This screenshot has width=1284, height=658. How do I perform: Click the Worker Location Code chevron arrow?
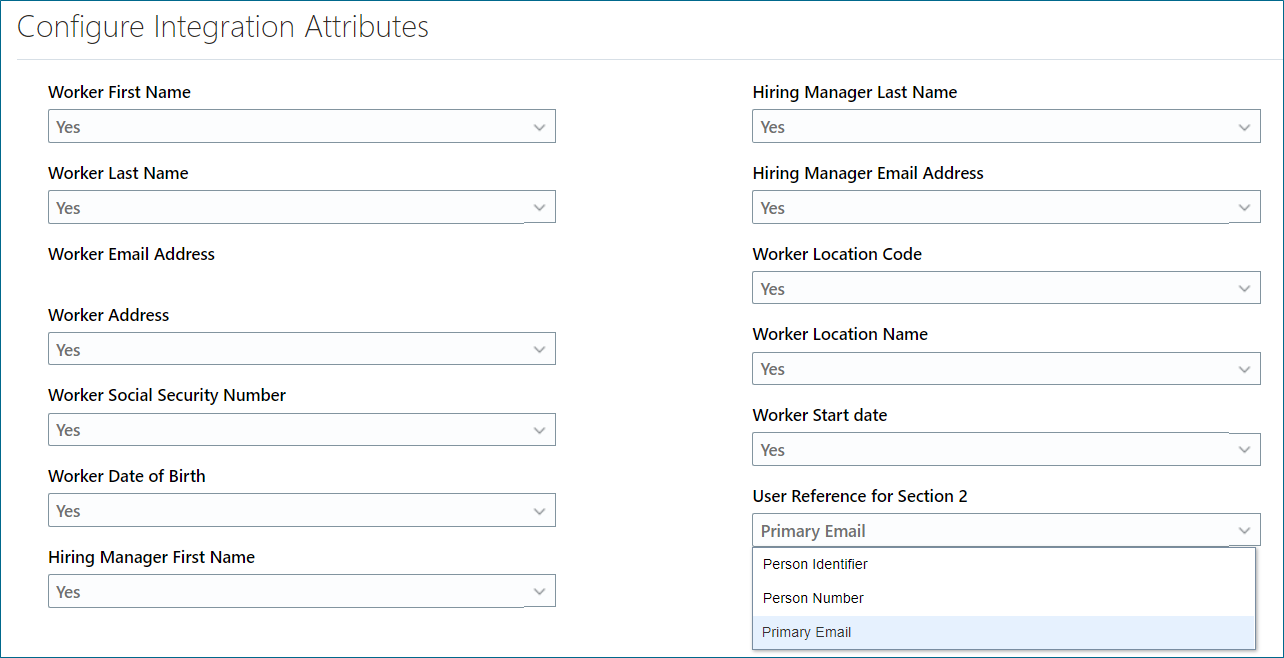[1244, 289]
